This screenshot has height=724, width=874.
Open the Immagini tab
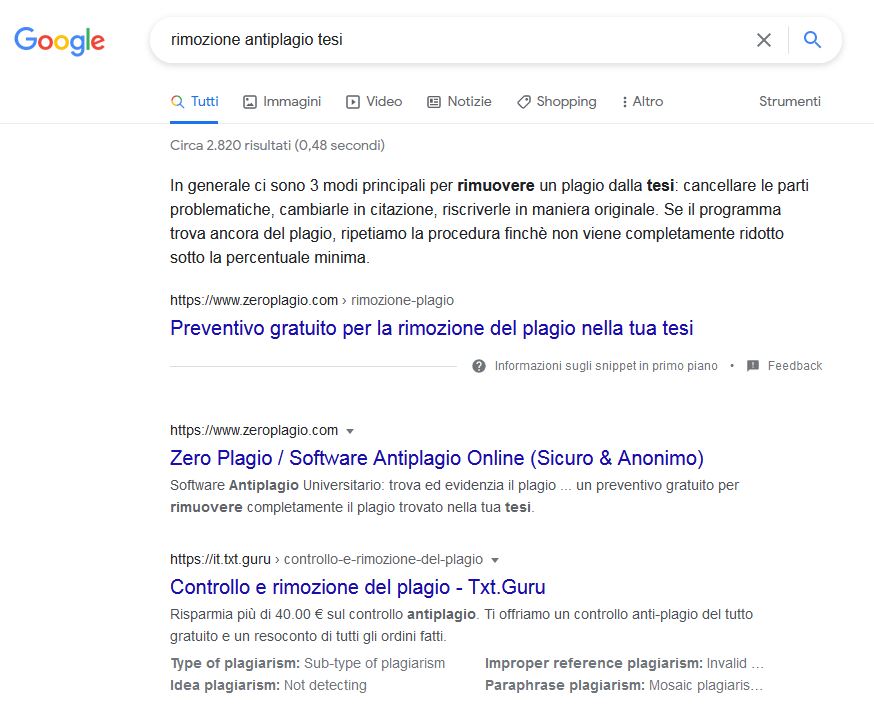click(x=282, y=101)
